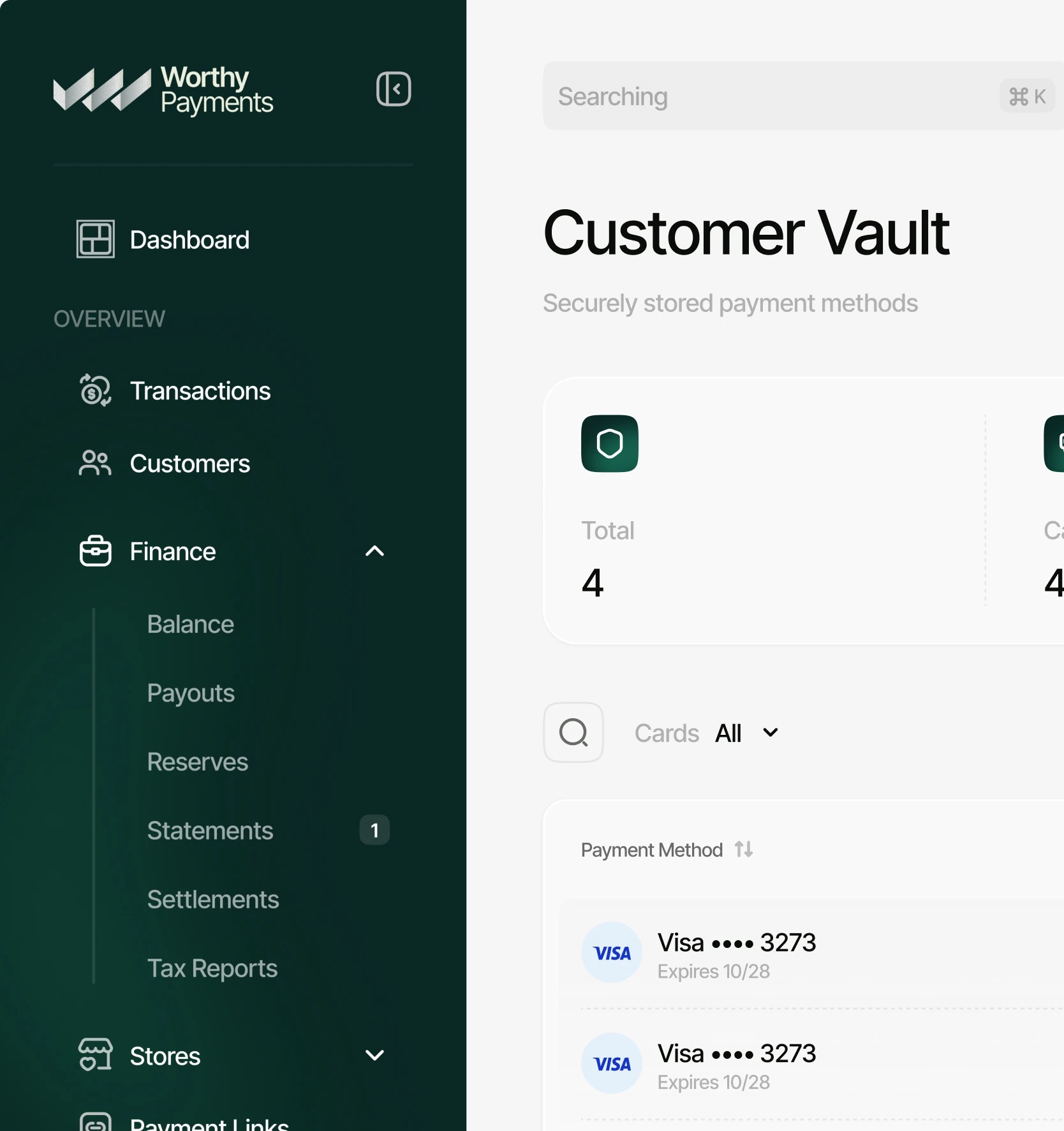This screenshot has height=1131, width=1064.
Task: Click the Statements notification badge 1
Action: click(x=374, y=830)
